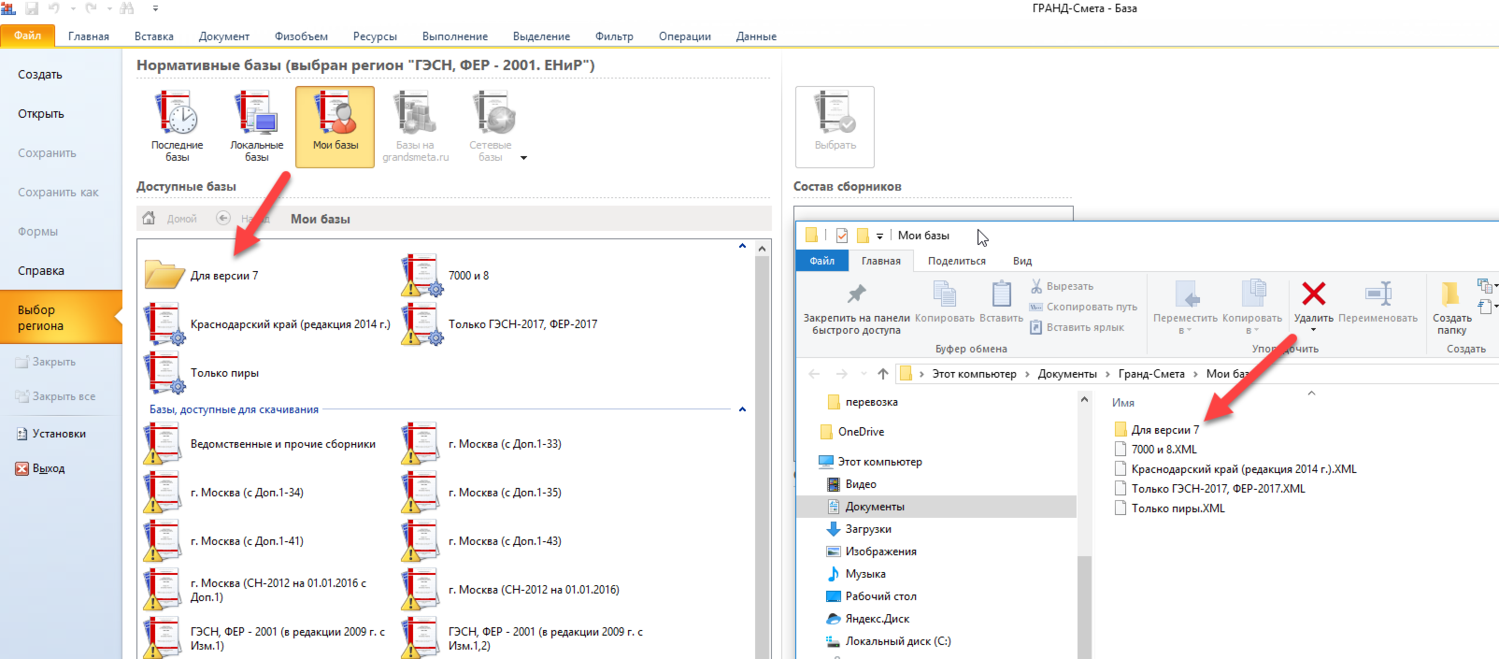This screenshot has height=659, width=1499.
Task: Open the Выполнение ribbon tab
Action: 455,36
